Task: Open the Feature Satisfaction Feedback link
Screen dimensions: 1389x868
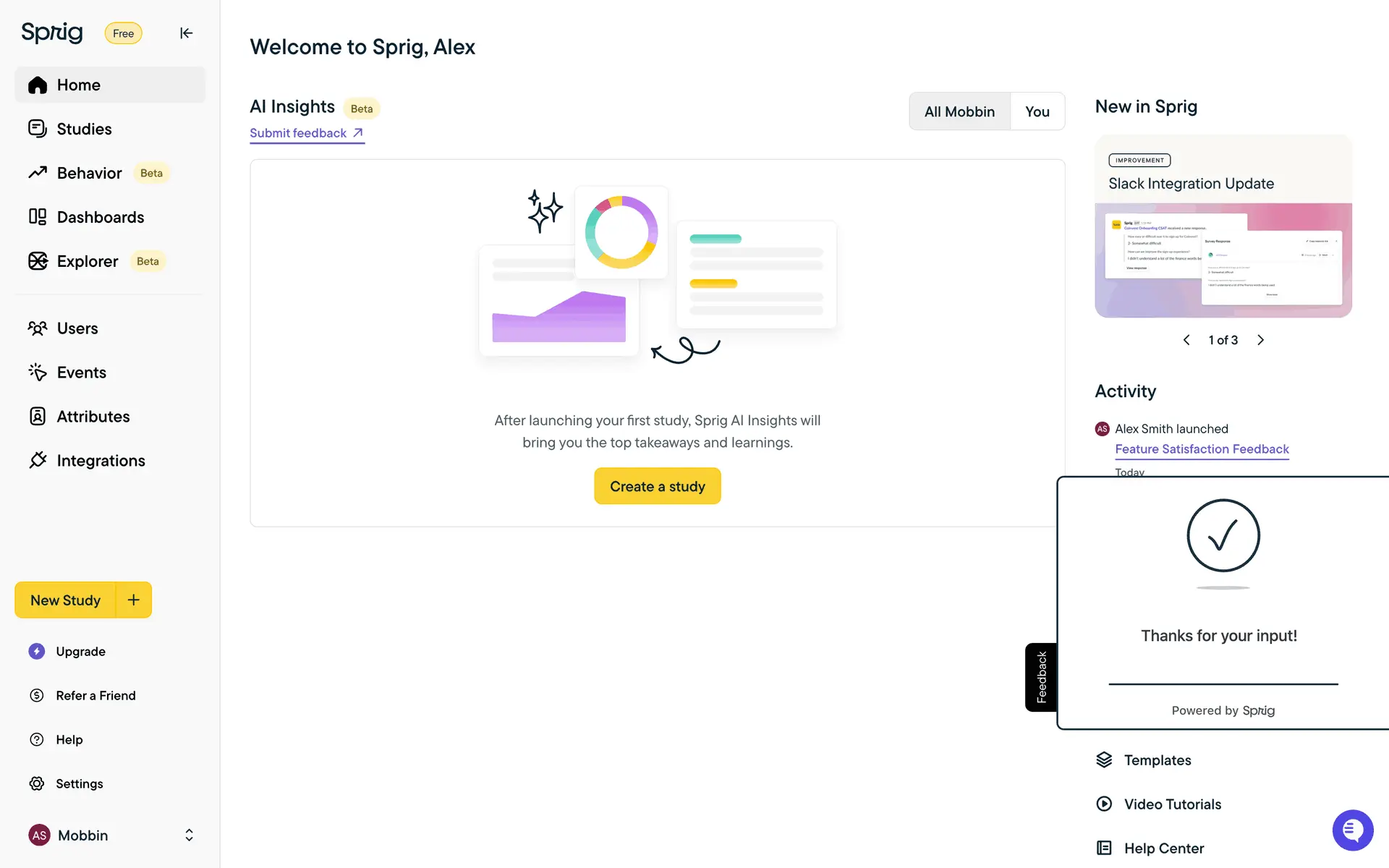Action: [1202, 449]
